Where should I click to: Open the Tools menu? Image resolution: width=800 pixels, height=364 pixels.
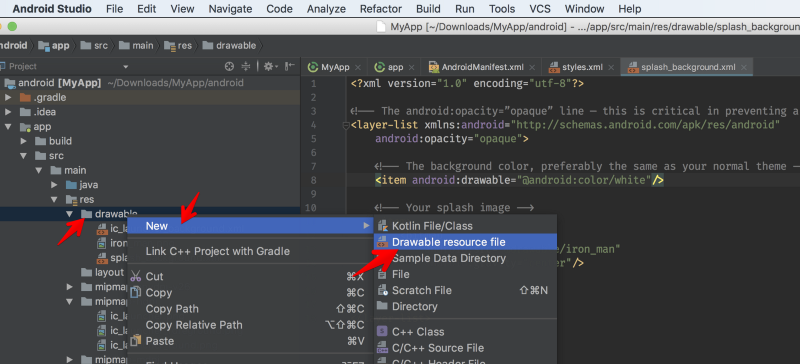click(502, 9)
